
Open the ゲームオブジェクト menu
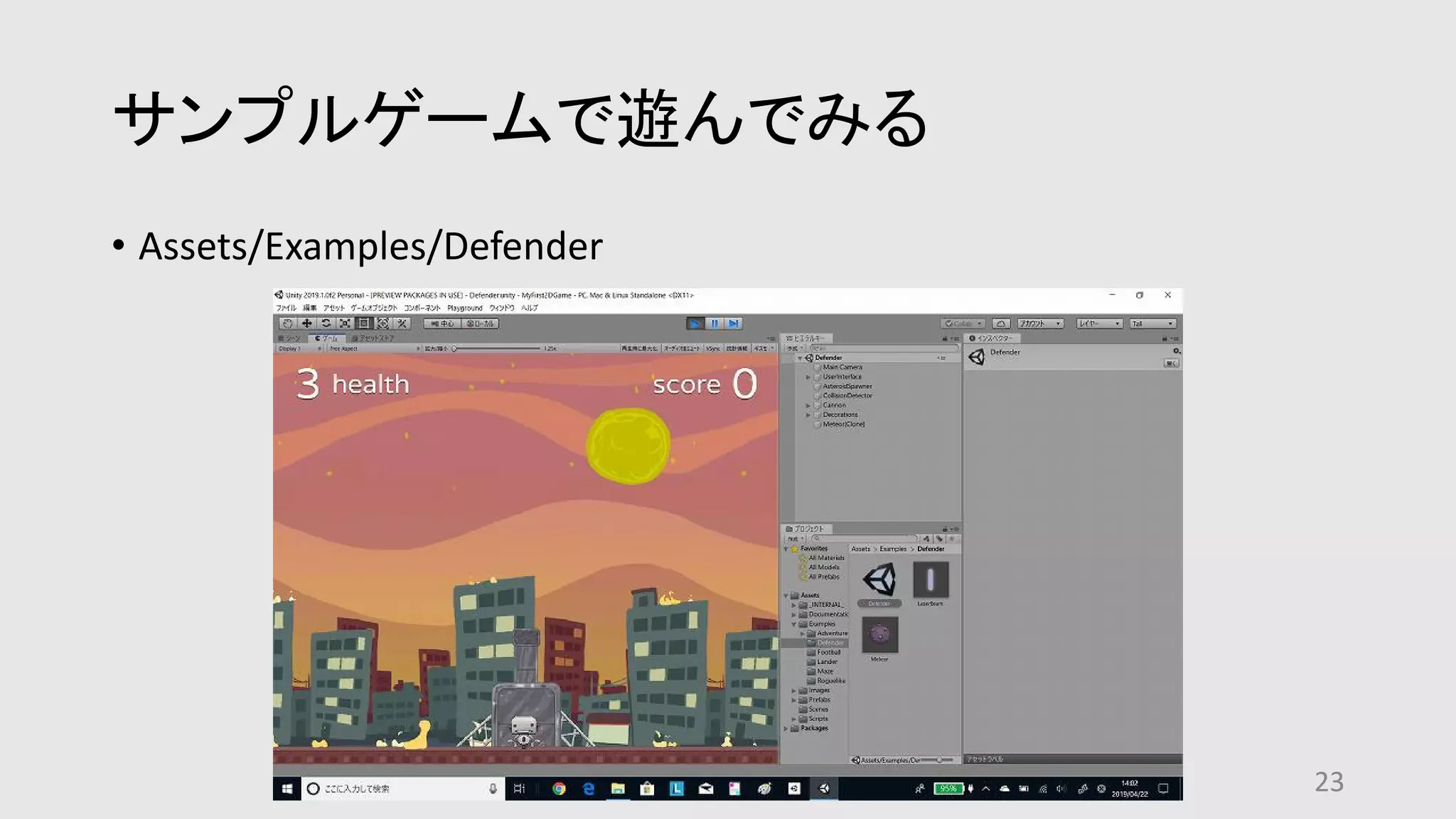pos(374,308)
